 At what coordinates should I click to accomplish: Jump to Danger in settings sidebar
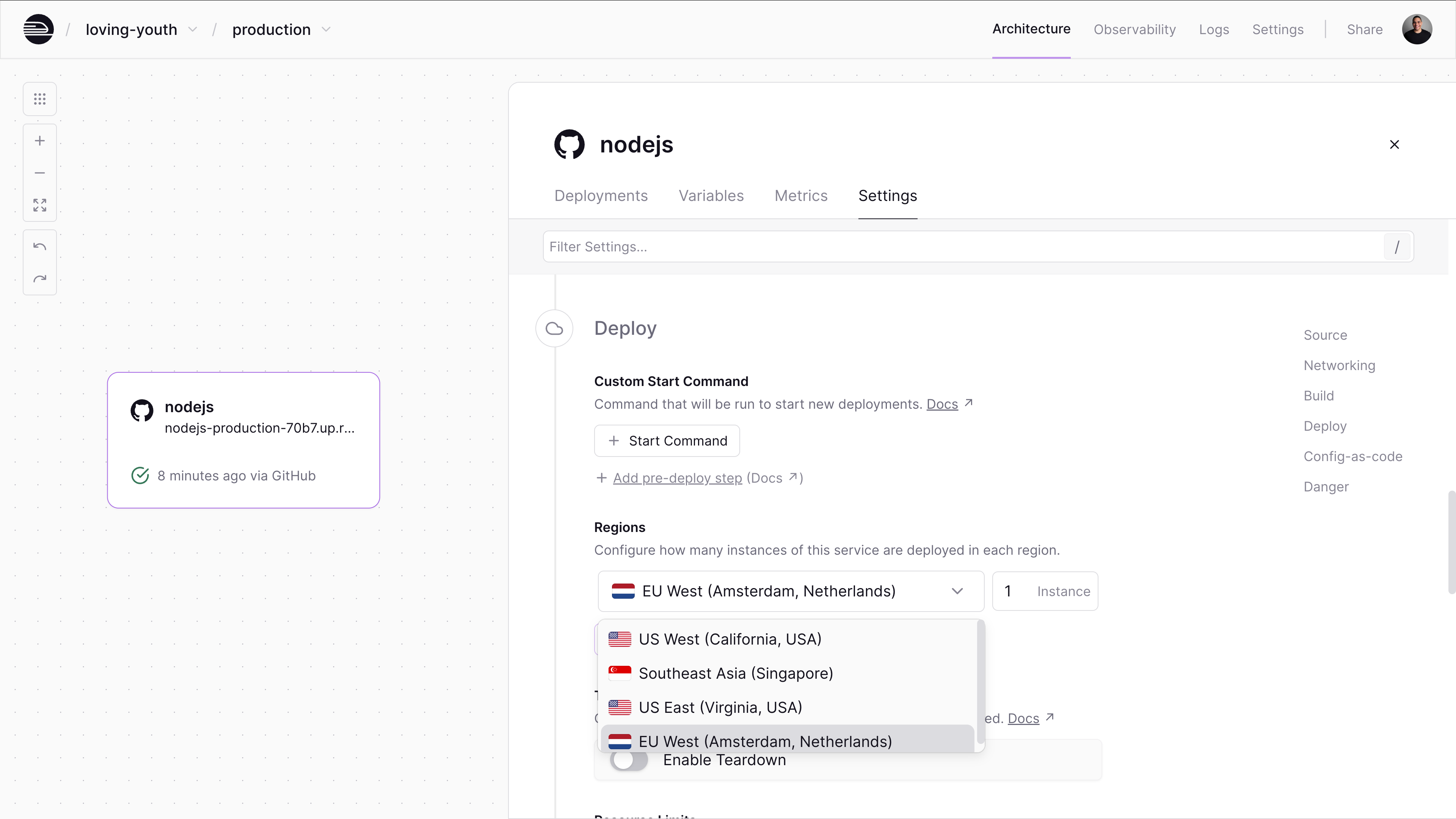tap(1326, 486)
